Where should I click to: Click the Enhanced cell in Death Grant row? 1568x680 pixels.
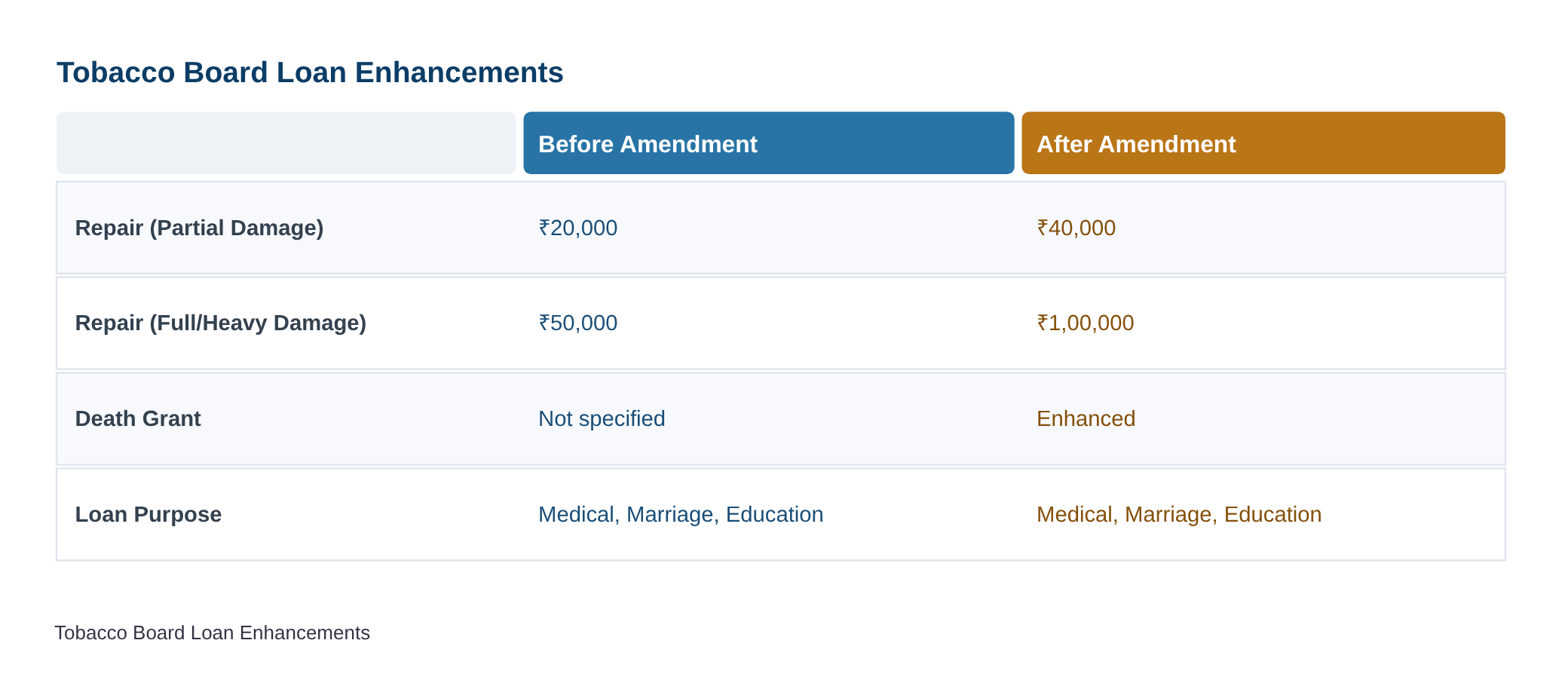coord(1086,418)
